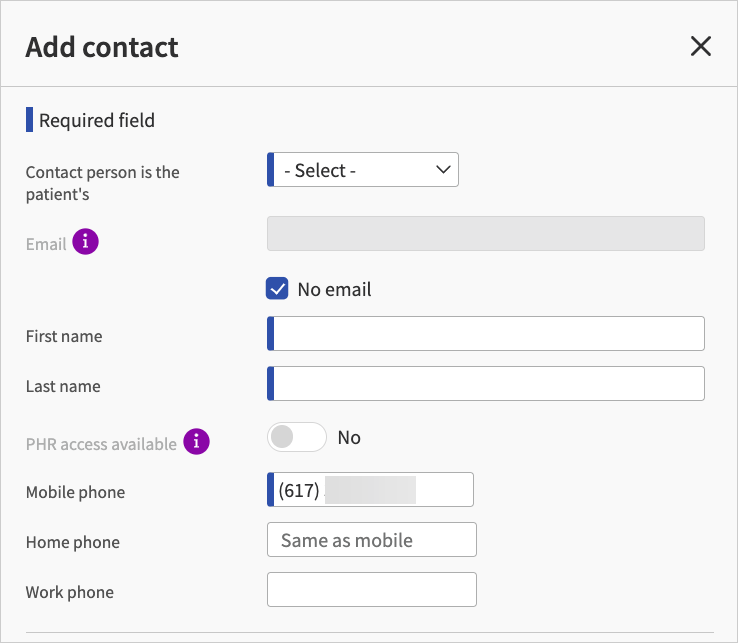Screen dimensions: 738x643
Task: Close the Add contact dialog
Action: [701, 46]
